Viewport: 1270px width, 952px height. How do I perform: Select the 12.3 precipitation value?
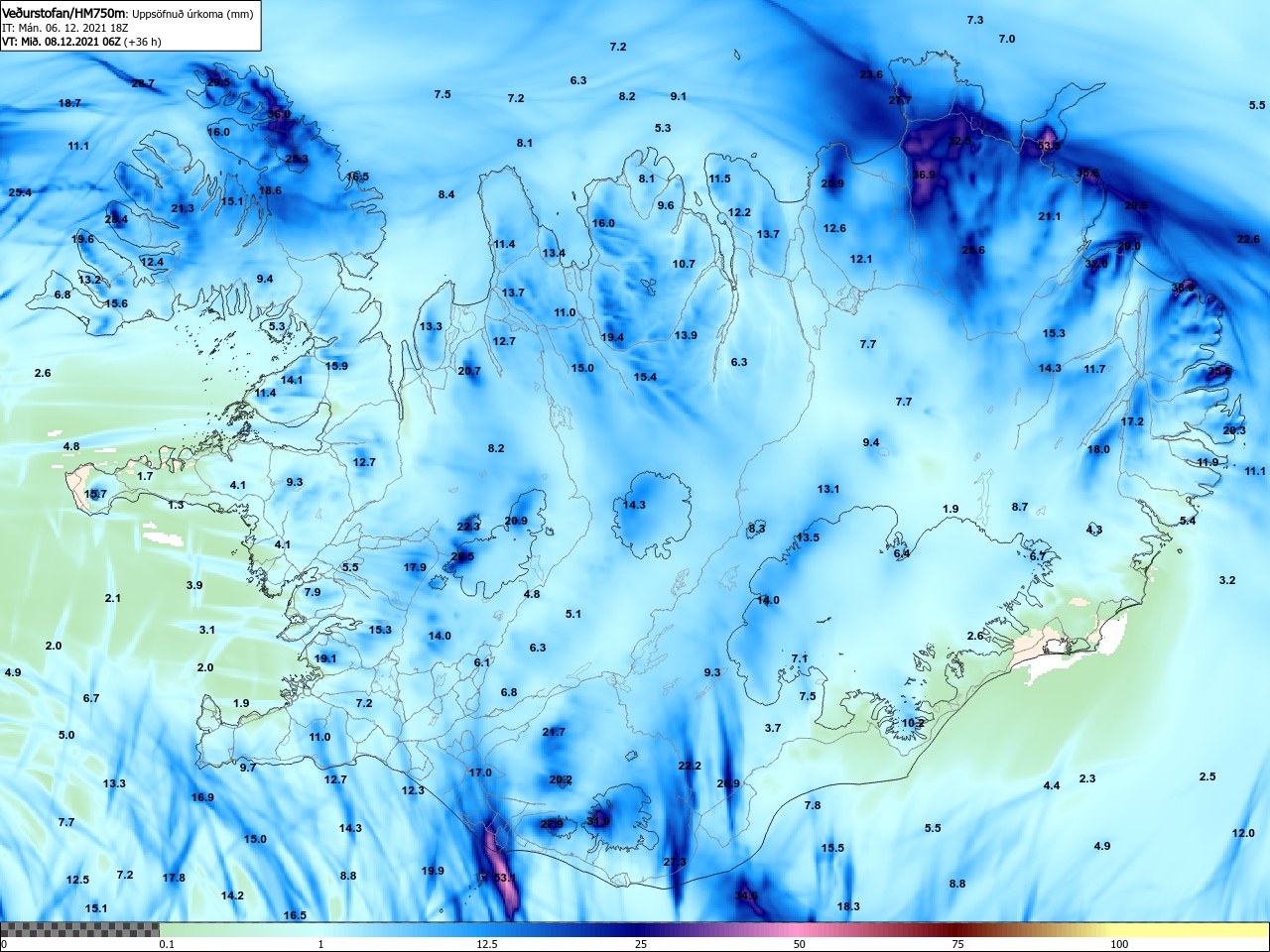click(413, 790)
